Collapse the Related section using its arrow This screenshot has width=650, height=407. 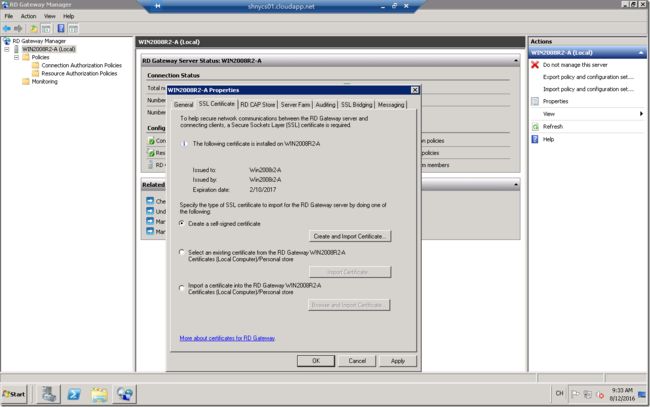click(516, 184)
